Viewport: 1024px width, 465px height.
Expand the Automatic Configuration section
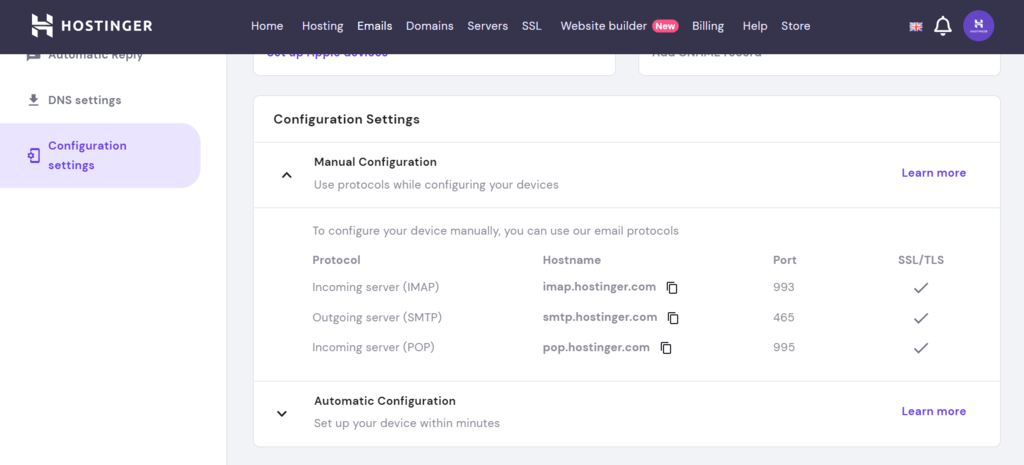(x=282, y=413)
